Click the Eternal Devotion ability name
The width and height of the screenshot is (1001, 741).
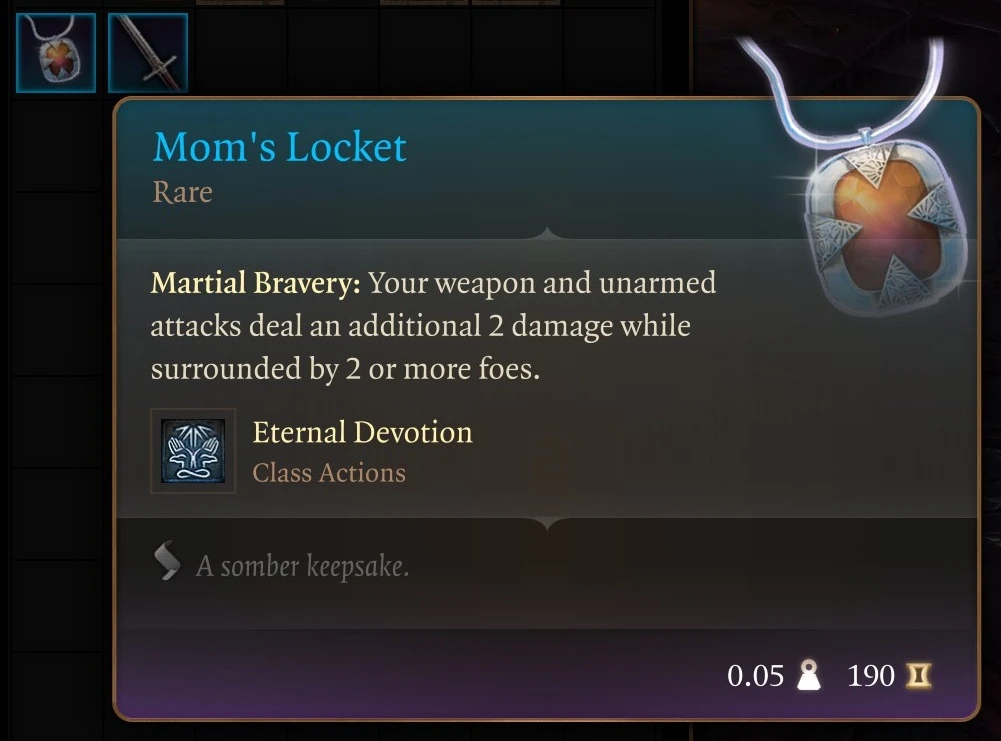(363, 432)
